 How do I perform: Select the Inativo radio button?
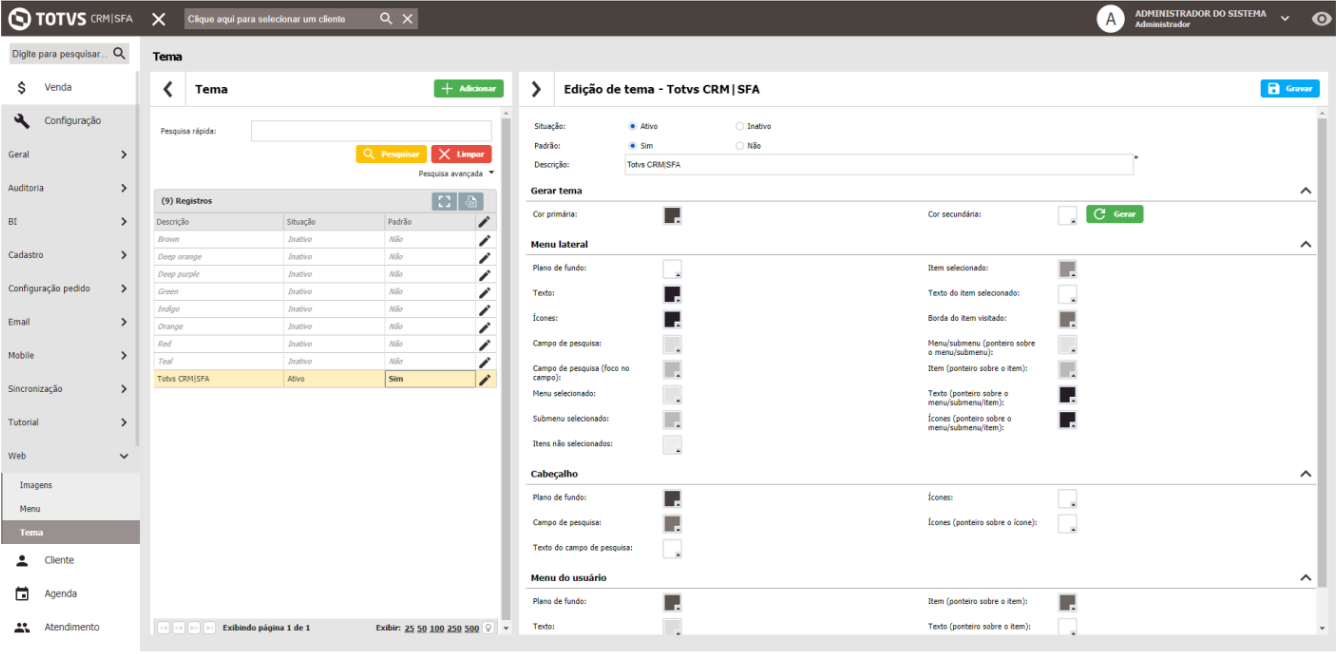pyautogui.click(x=740, y=126)
